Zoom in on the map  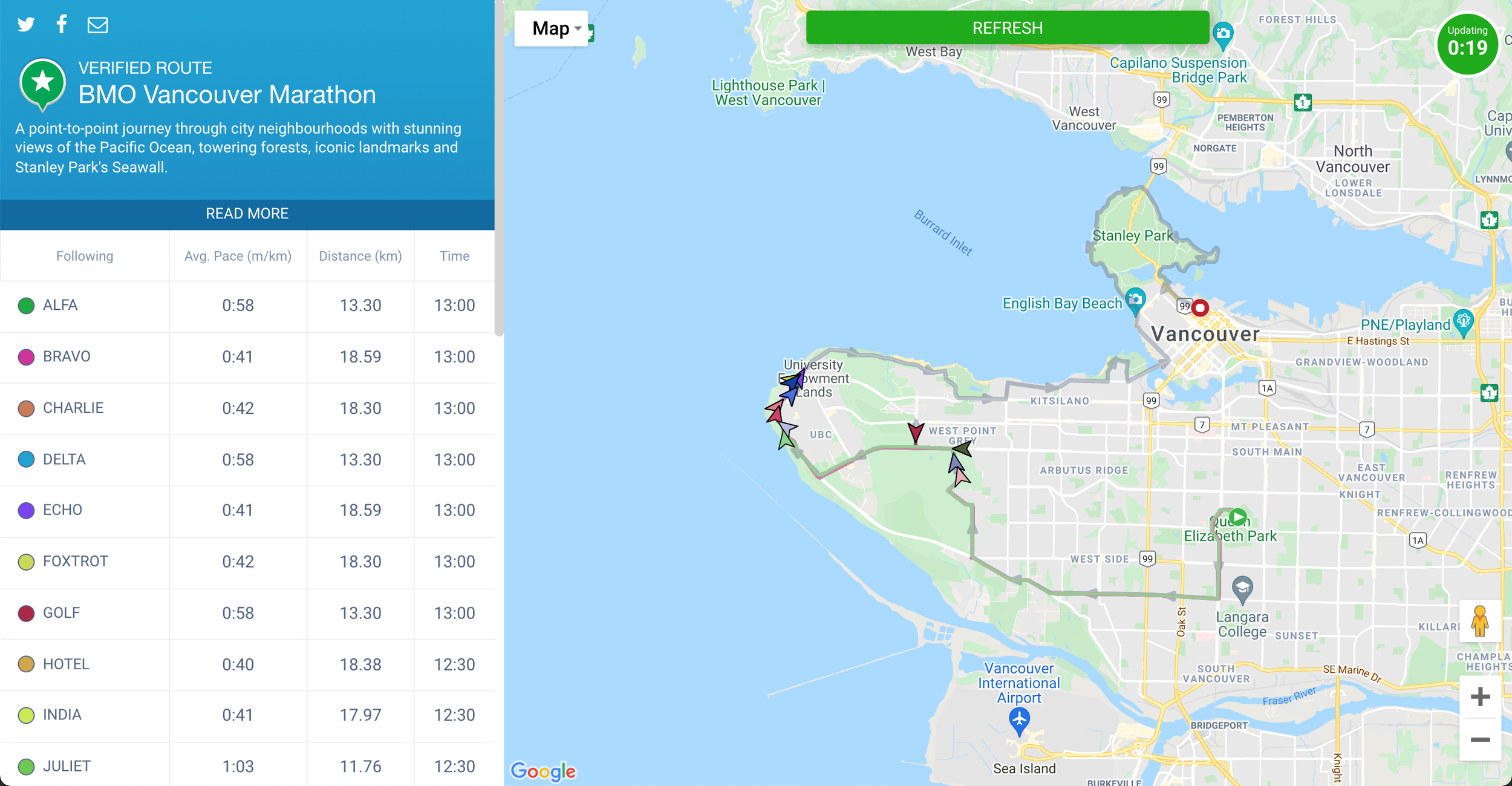[x=1479, y=697]
